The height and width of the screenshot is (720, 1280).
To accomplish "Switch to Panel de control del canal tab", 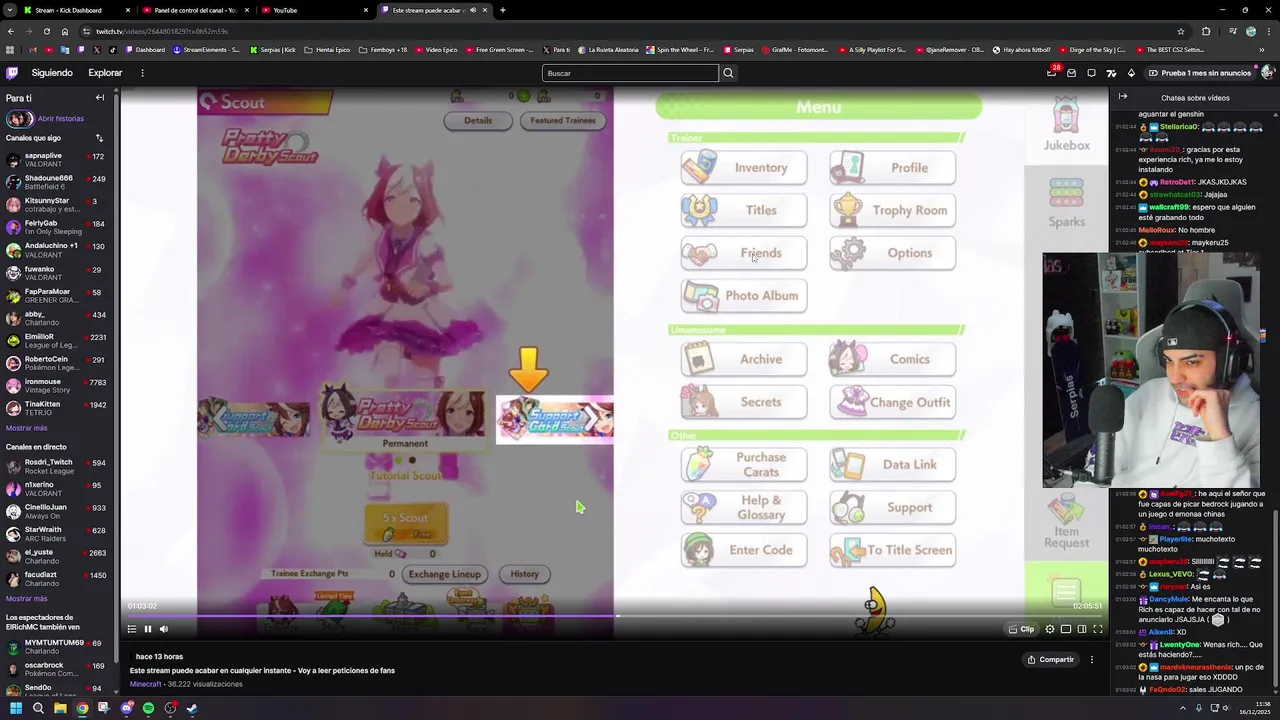I will point(196,10).
